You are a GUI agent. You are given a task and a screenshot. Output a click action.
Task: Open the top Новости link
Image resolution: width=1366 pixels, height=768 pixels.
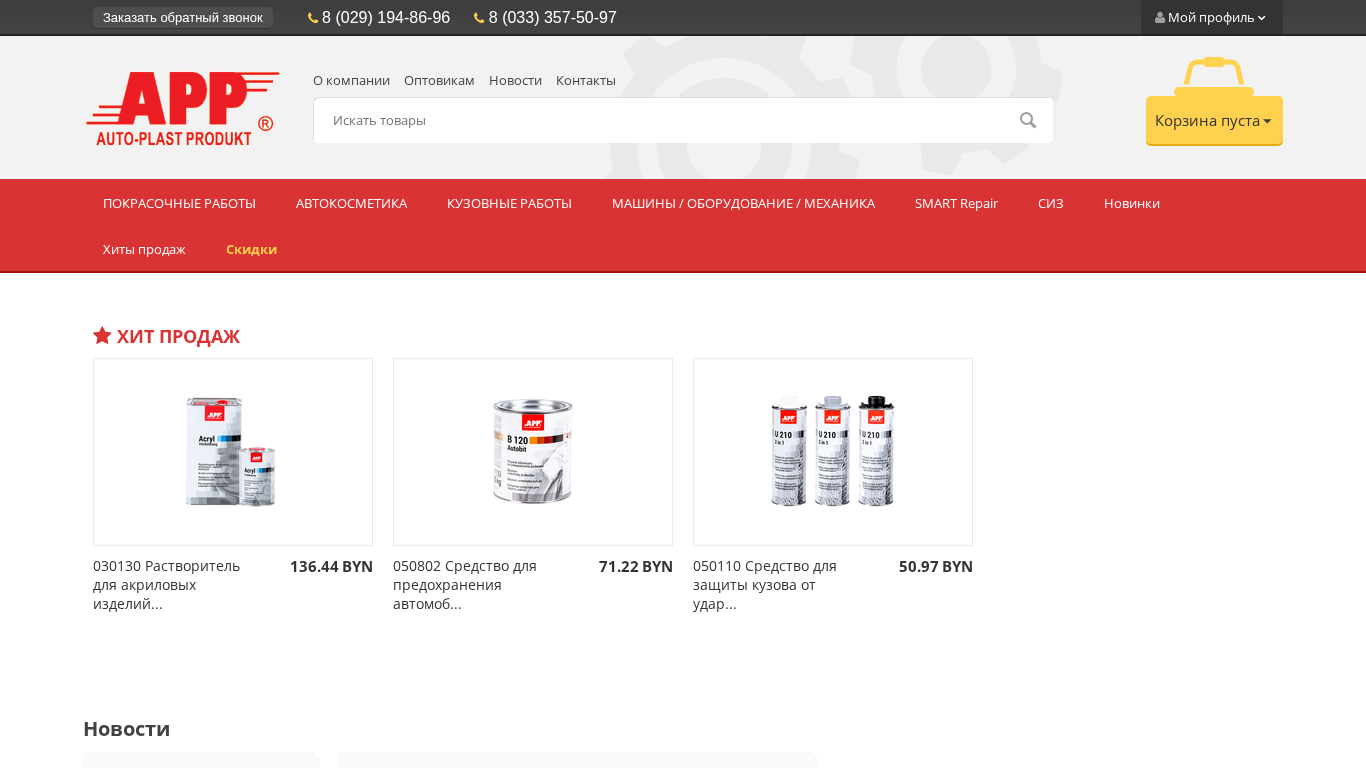[515, 80]
